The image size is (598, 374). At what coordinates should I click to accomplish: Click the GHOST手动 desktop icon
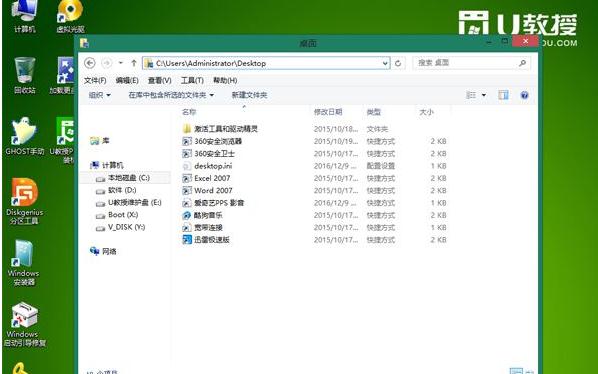pos(24,136)
